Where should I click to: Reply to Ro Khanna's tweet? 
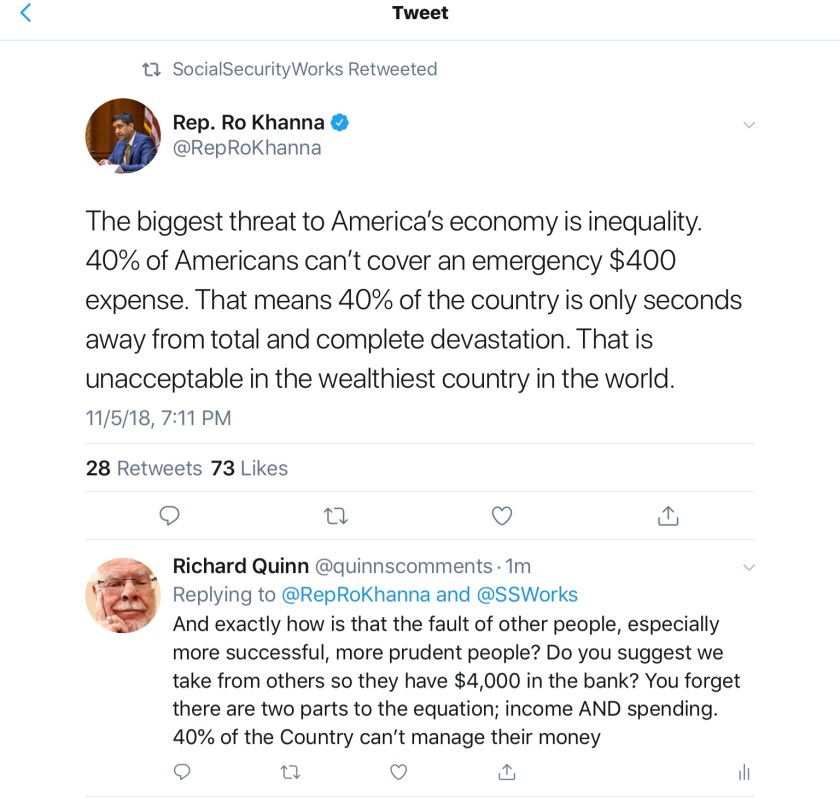point(170,515)
